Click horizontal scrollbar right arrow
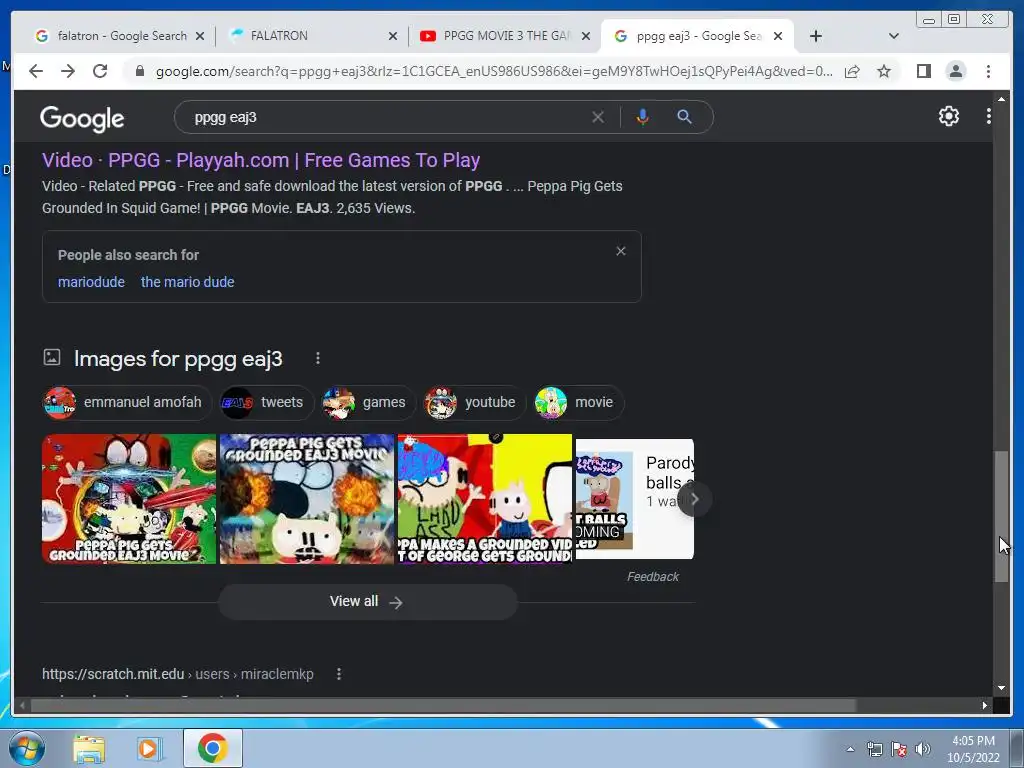This screenshot has width=1024, height=768. [x=984, y=705]
